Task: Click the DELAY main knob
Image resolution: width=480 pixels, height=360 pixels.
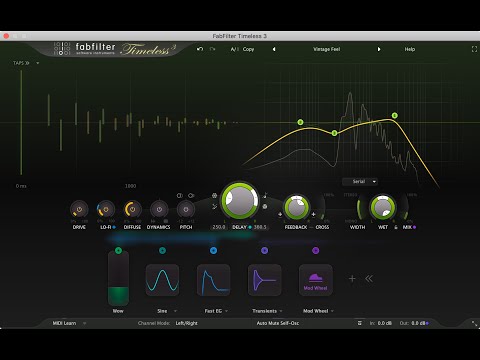Action: (240, 200)
